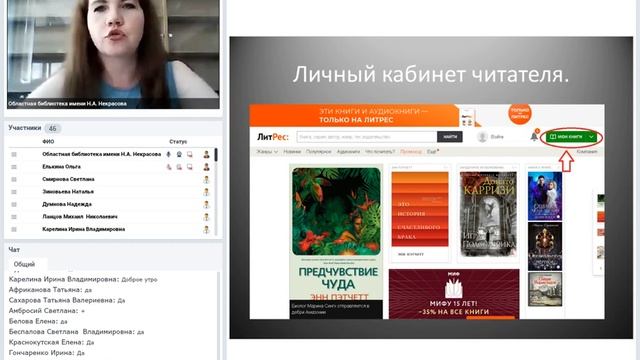Image resolution: width=640 pixels, height=360 pixels.
Task: Click avatar icon of Ланцов Михаил Николаевич
Action: (207, 217)
